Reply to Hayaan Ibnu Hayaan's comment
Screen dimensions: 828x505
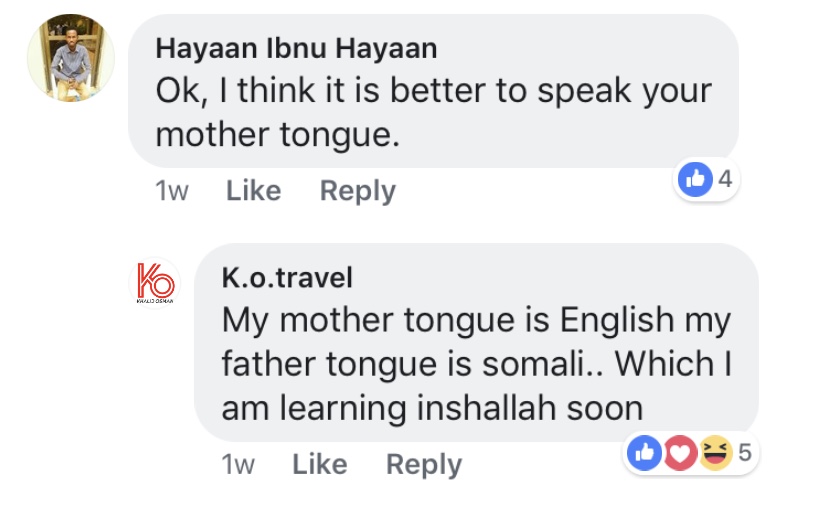click(x=357, y=191)
